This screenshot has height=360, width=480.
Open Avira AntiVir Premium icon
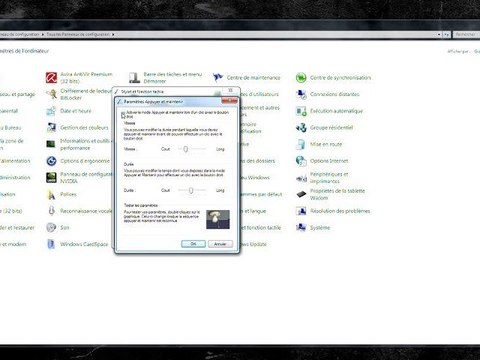pyautogui.click(x=51, y=78)
